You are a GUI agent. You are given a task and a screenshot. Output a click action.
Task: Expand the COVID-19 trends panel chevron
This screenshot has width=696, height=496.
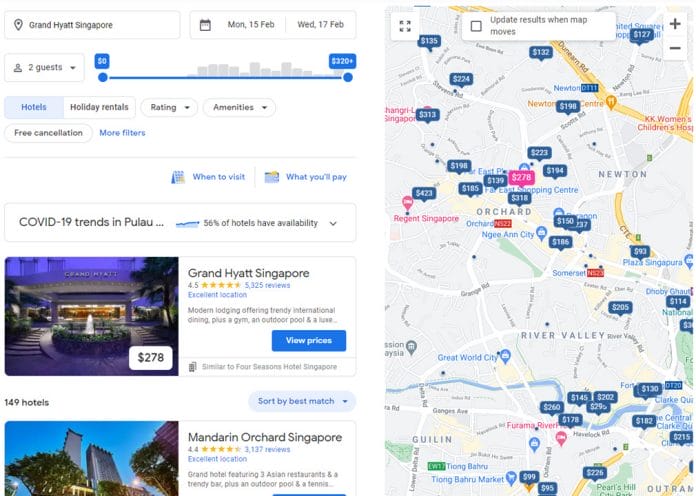coord(333,223)
